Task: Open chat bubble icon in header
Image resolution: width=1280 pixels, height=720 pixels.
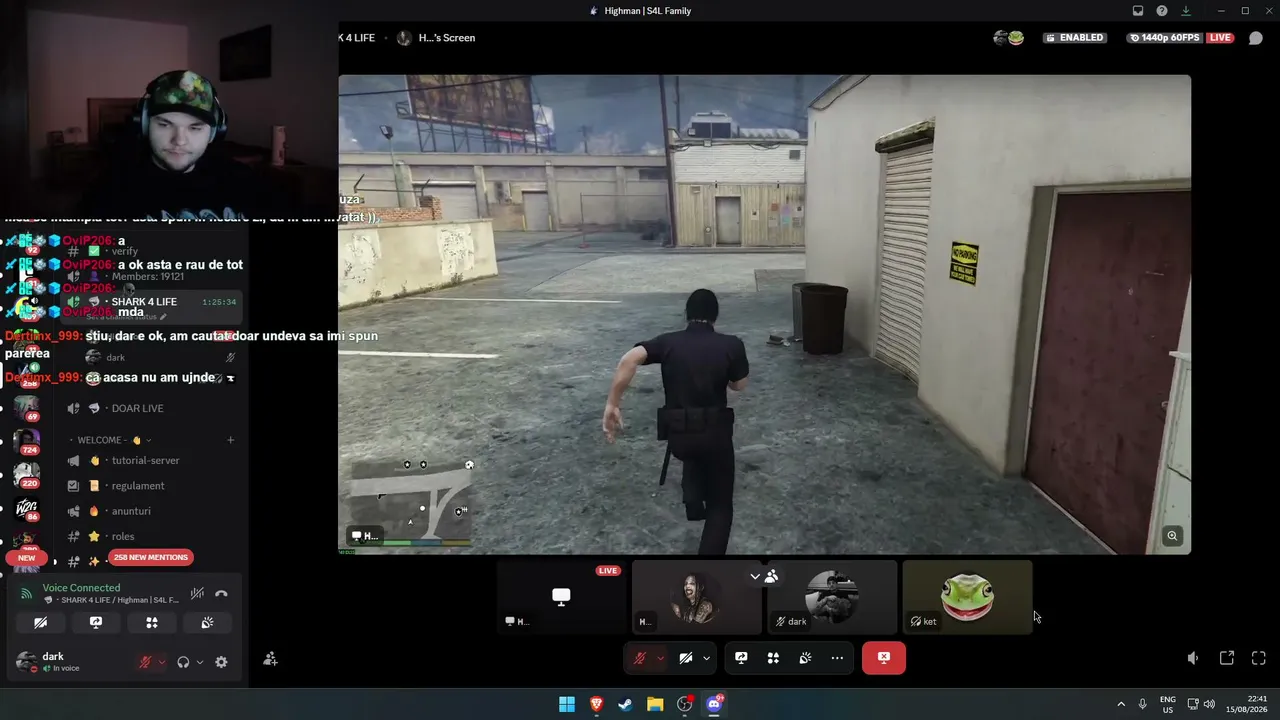Action: pos(1256,38)
